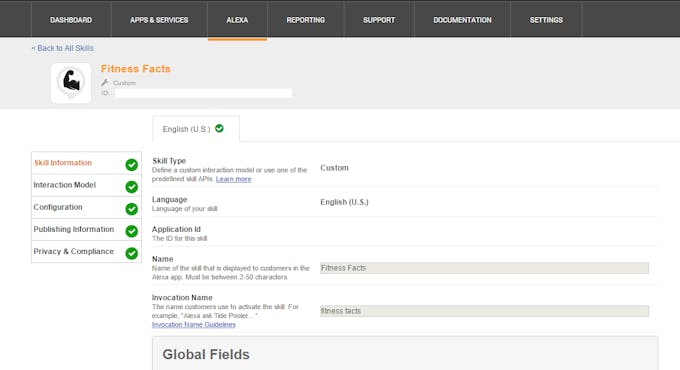The image size is (680, 370).
Task: Click the Language value English (U.S.)
Action: point(344,202)
